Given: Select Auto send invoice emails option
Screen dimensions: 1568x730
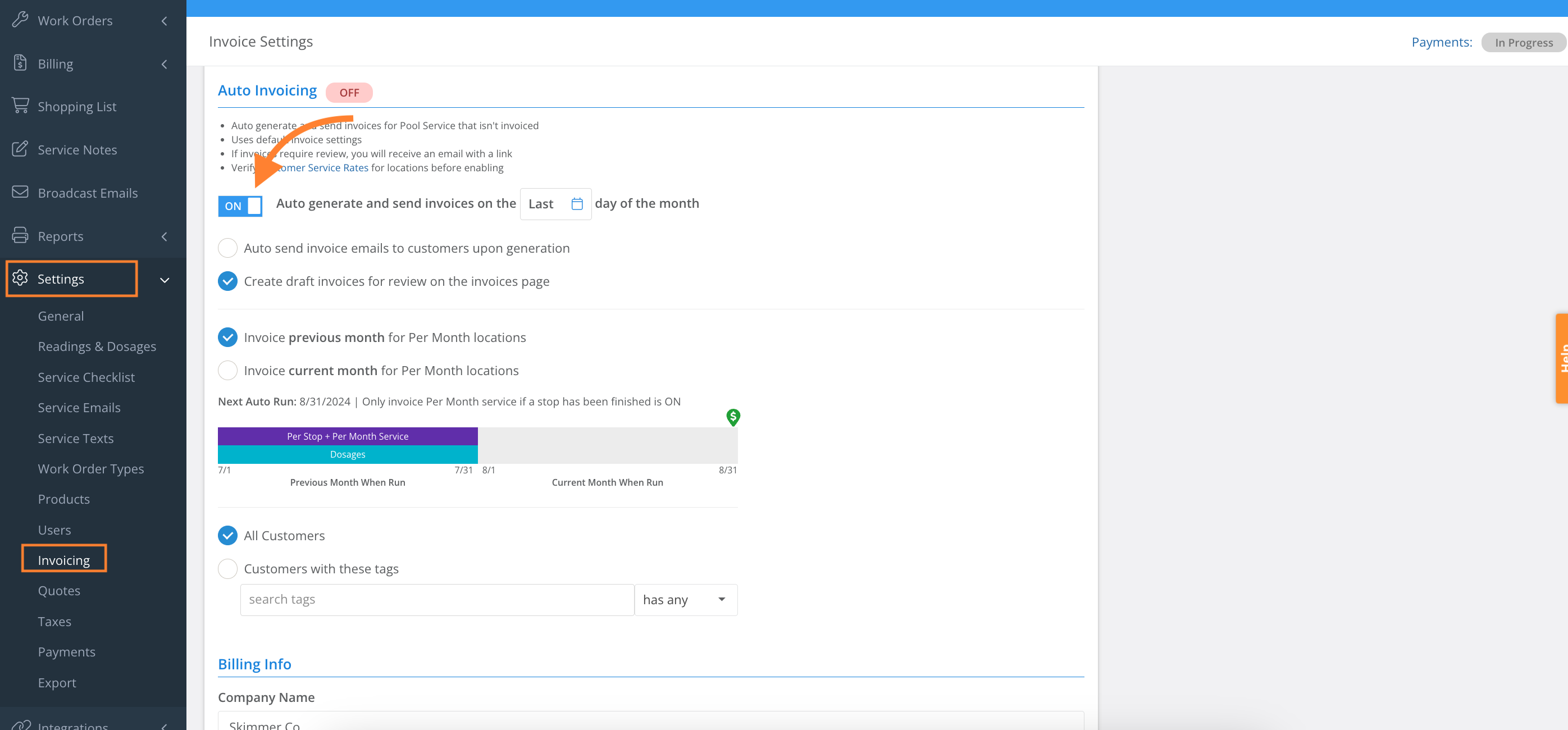Looking at the screenshot, I should point(227,248).
